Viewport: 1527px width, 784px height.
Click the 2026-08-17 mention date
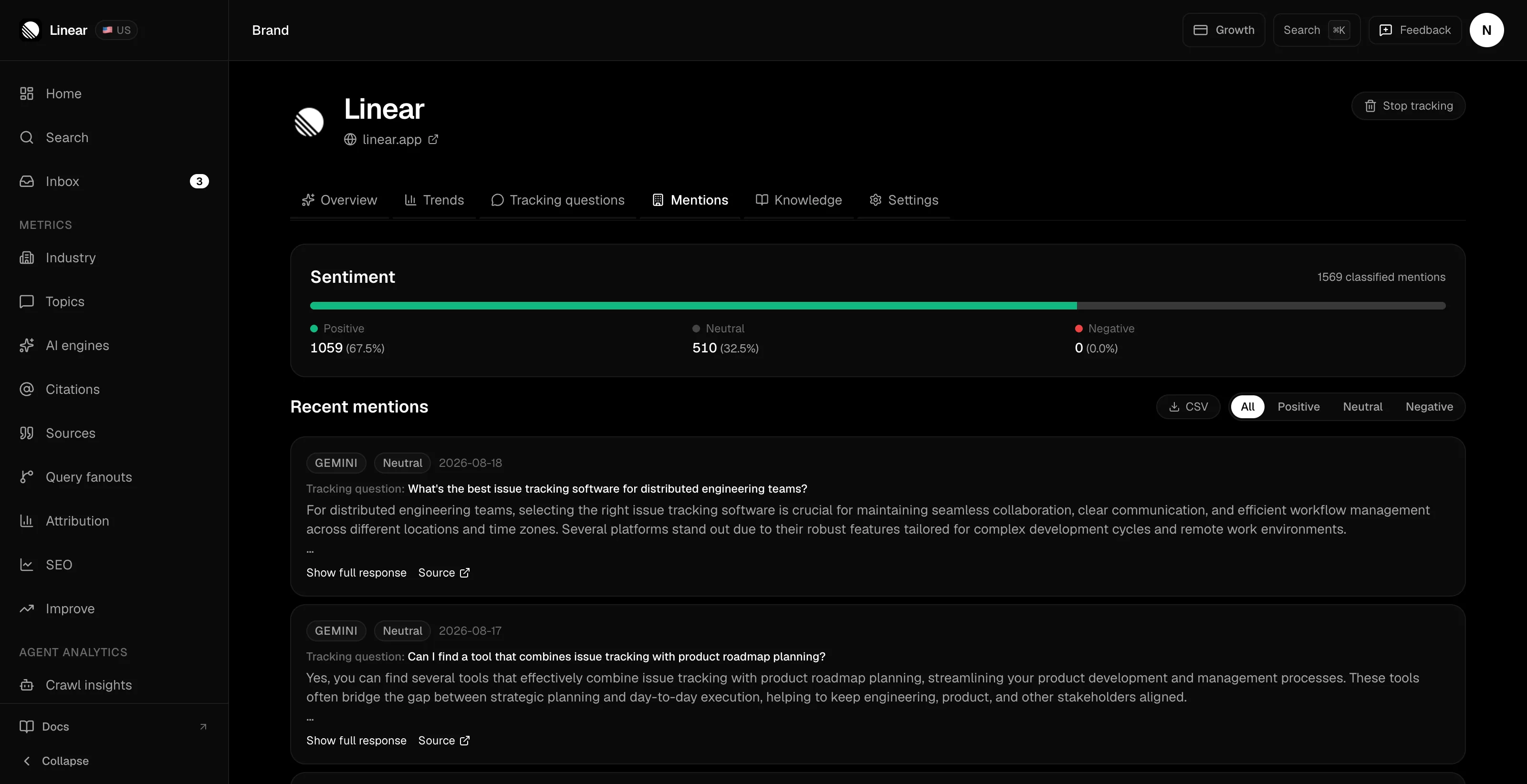coord(470,630)
